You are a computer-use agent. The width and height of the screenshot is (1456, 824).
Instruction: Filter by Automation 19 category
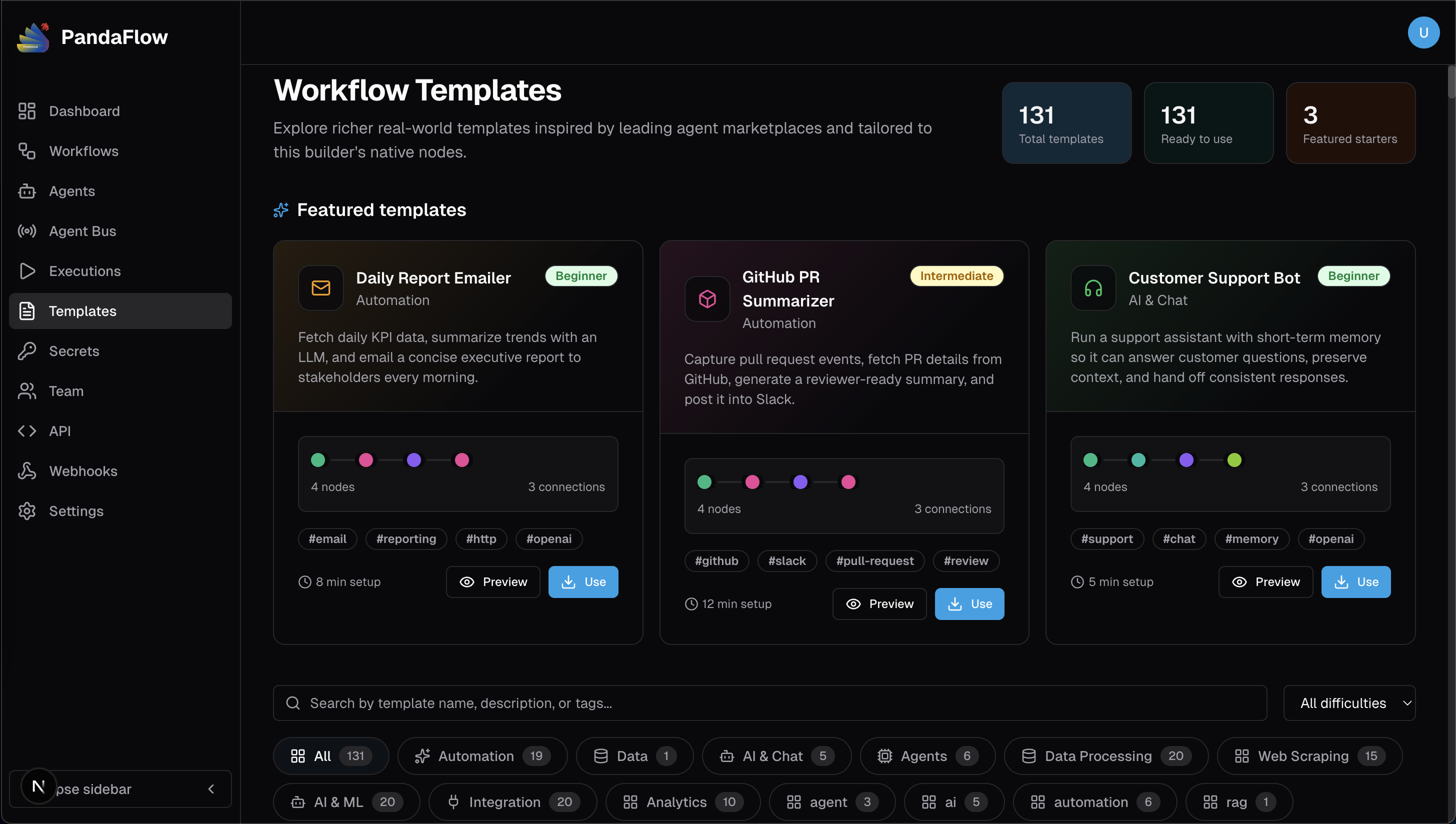point(482,756)
